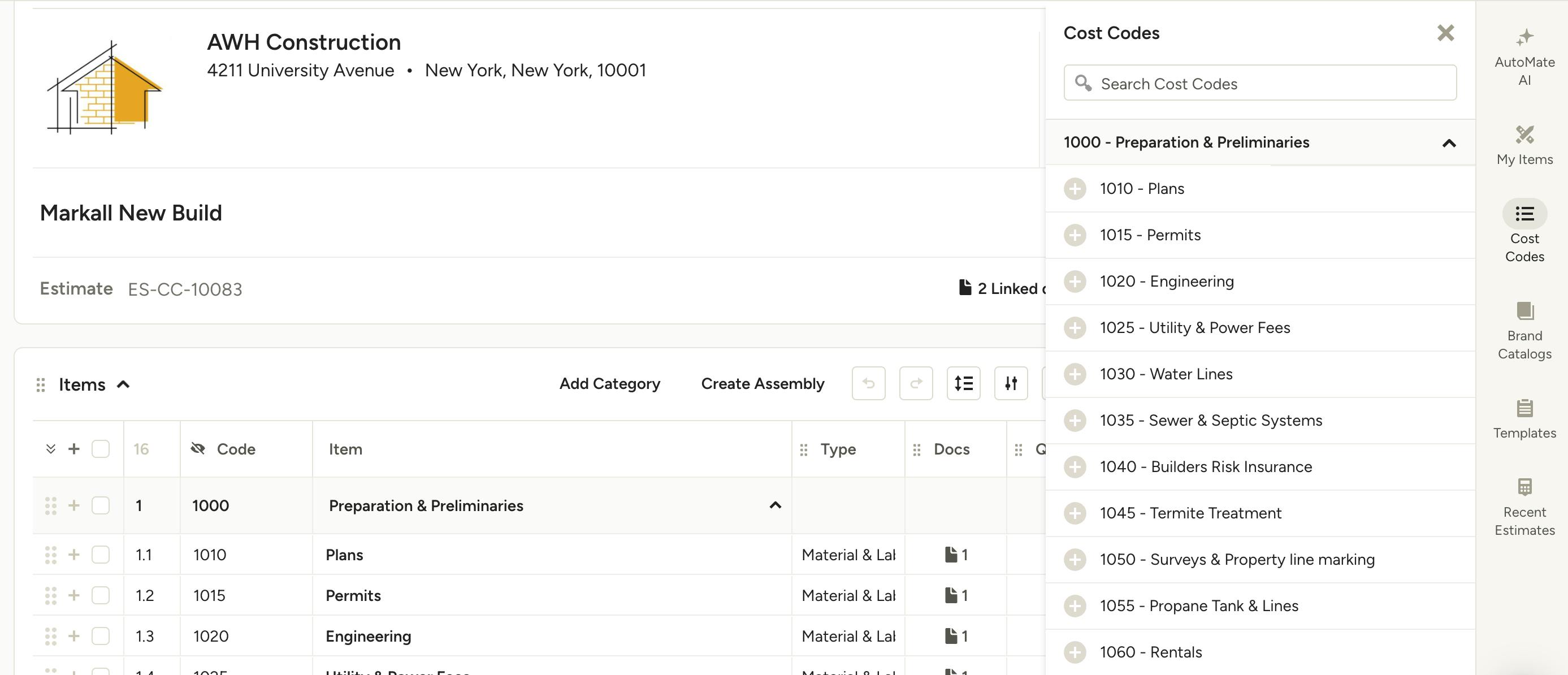Click the undo arrow button
Screen dimensions: 1568x675
(868, 383)
